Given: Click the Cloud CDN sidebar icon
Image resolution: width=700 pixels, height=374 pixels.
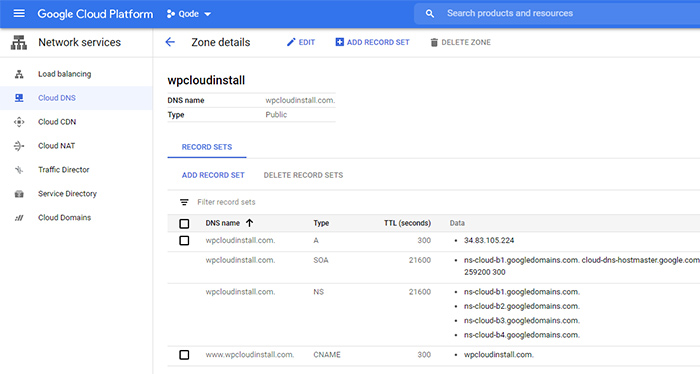Looking at the screenshot, I should [x=19, y=122].
